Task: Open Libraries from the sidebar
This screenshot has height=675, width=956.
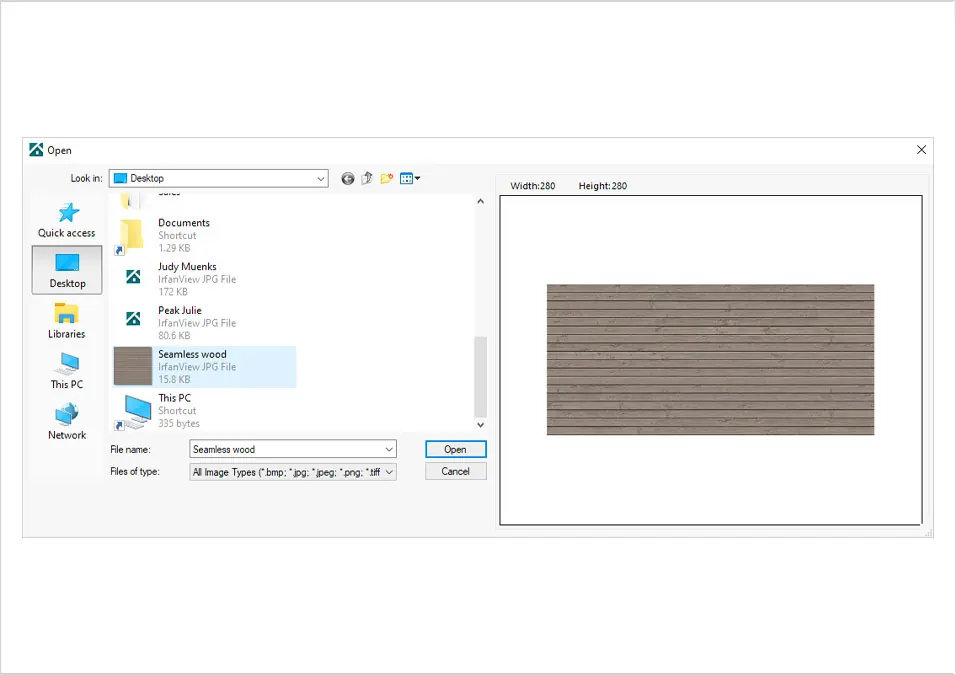Action: pyautogui.click(x=66, y=321)
